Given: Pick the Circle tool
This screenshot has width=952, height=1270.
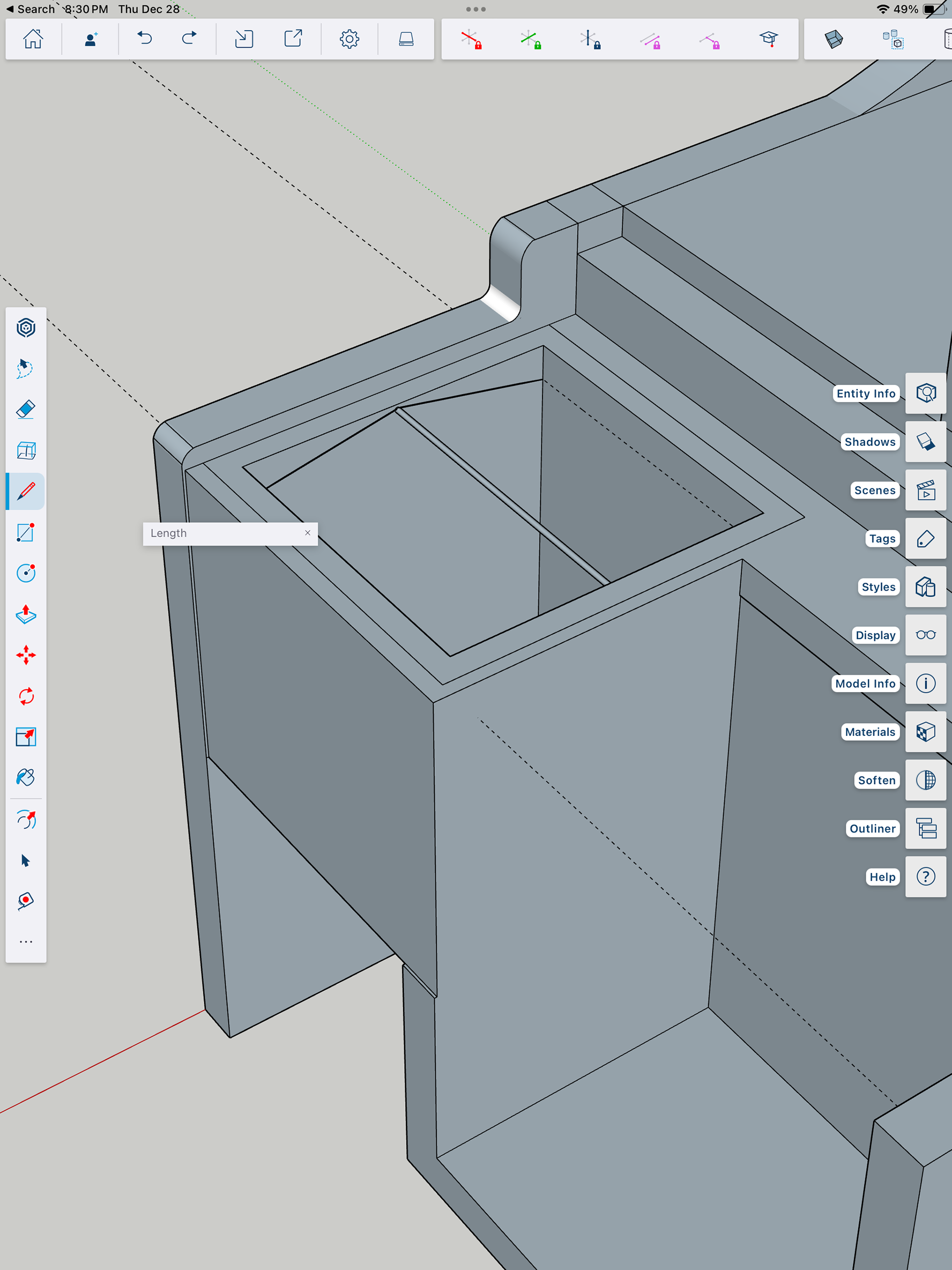Looking at the screenshot, I should pyautogui.click(x=26, y=573).
